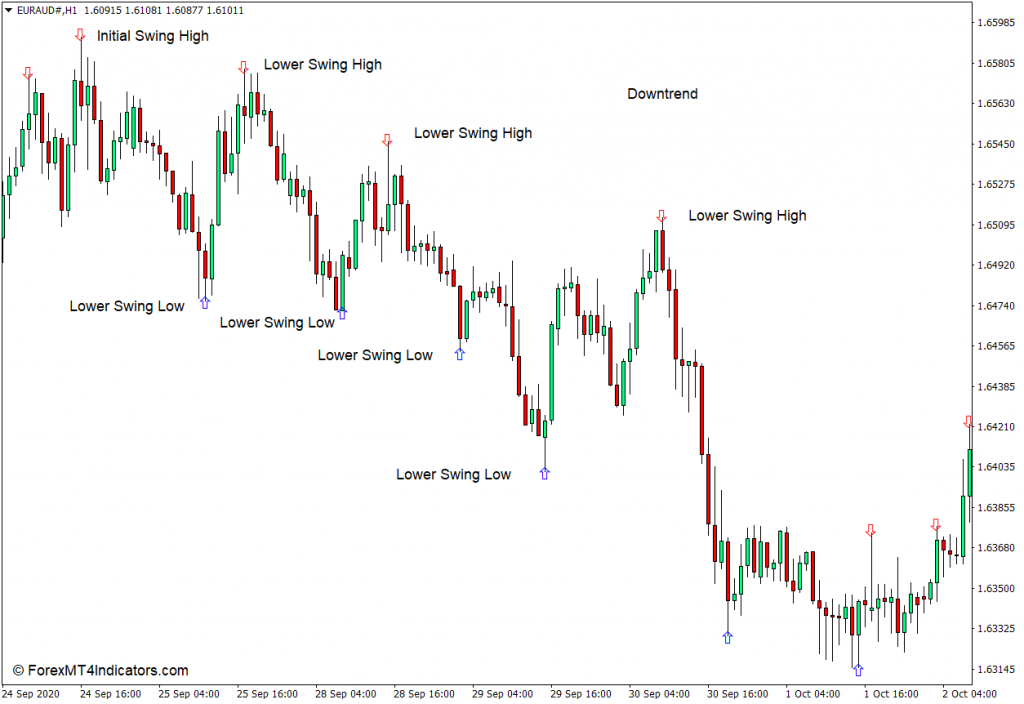Click time axis label '30 Sep 16:00'

coord(737,694)
